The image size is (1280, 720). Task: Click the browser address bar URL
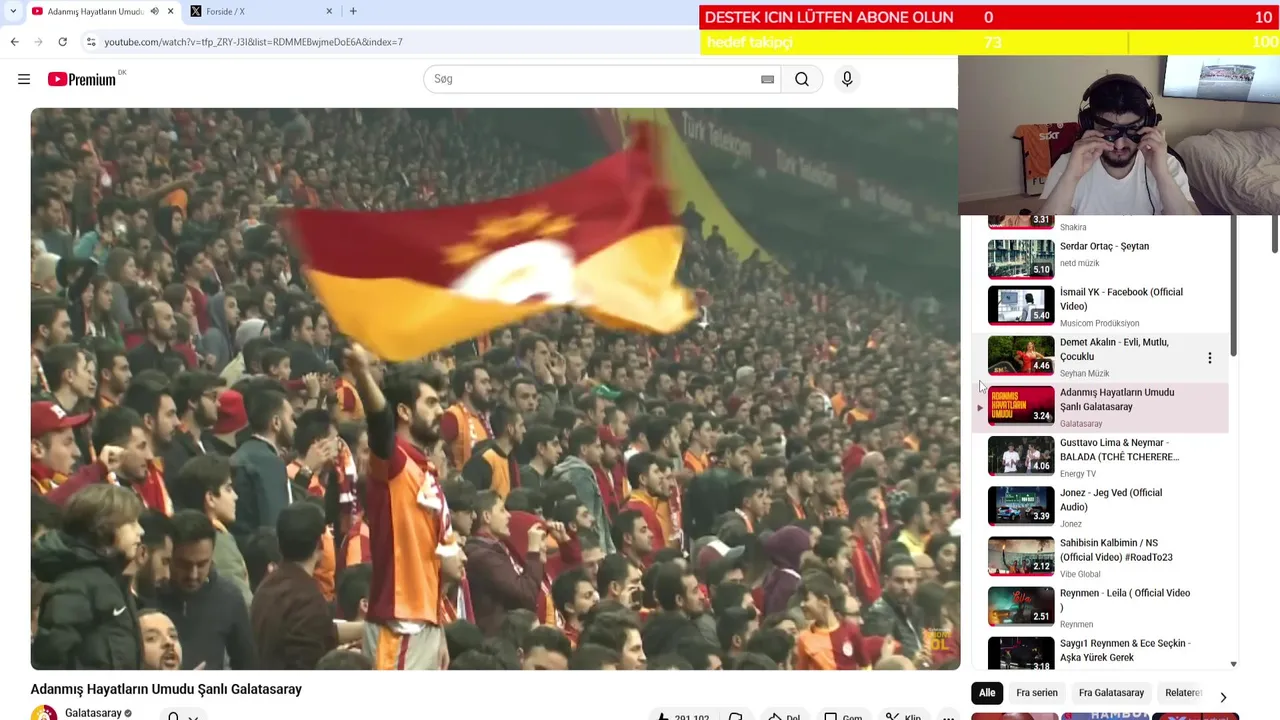(x=253, y=42)
